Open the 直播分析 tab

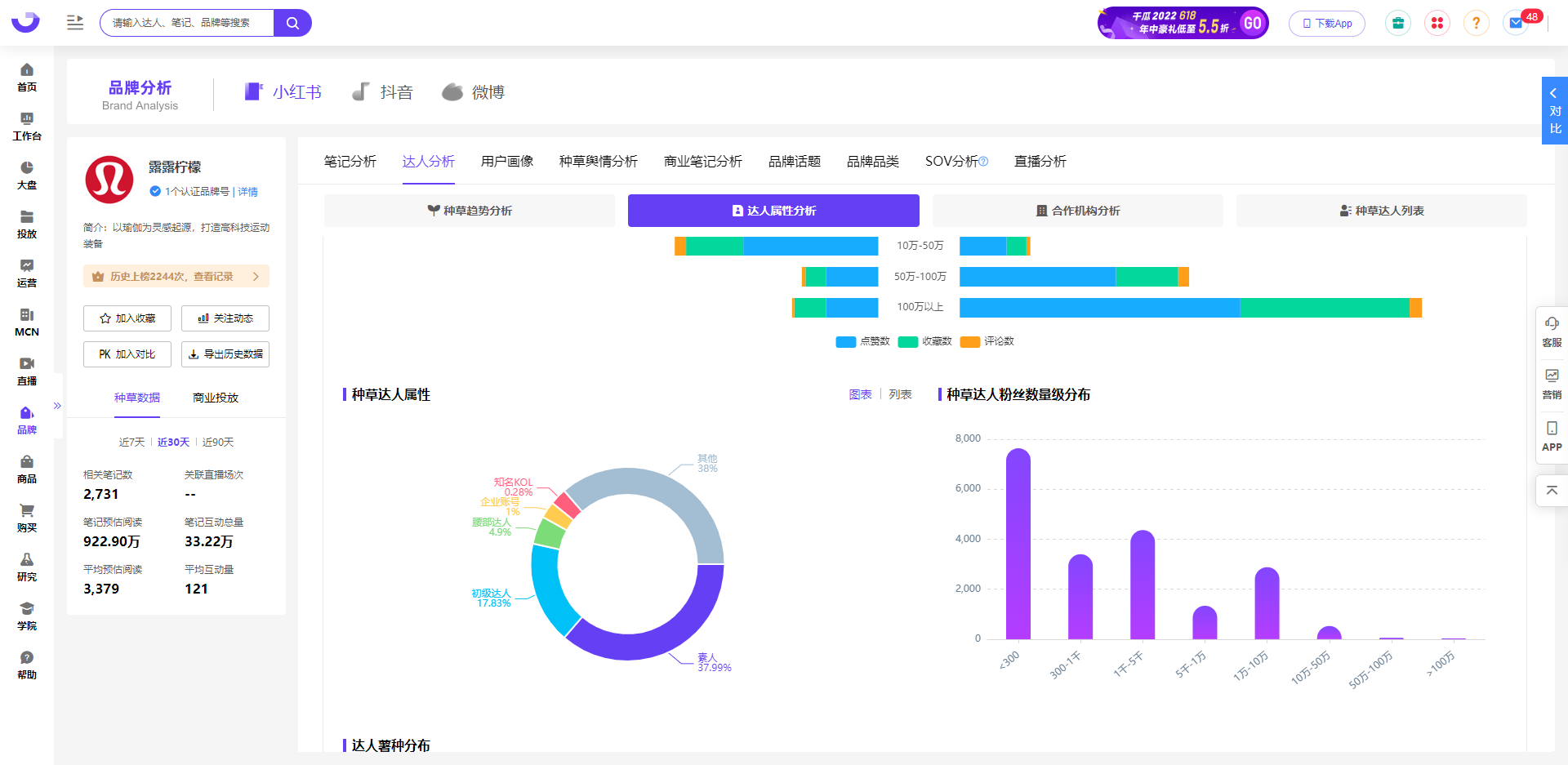[x=1040, y=162]
